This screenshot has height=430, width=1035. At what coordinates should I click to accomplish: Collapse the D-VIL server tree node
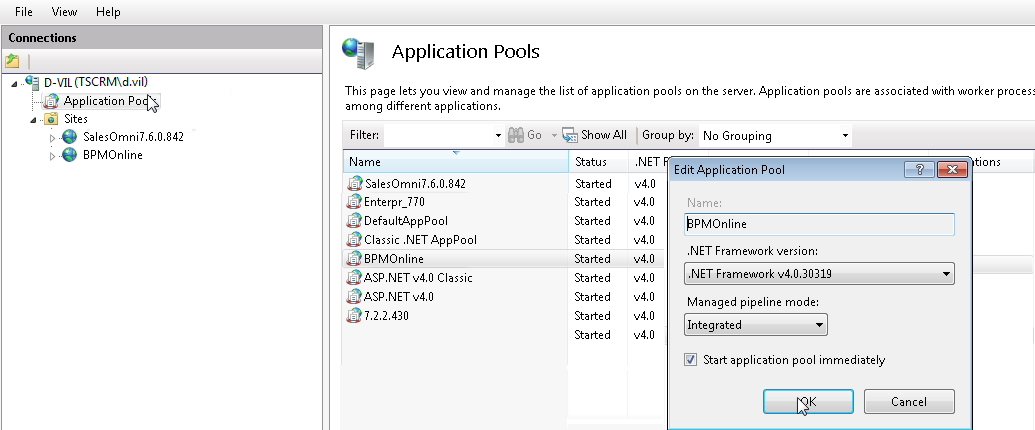coord(15,83)
